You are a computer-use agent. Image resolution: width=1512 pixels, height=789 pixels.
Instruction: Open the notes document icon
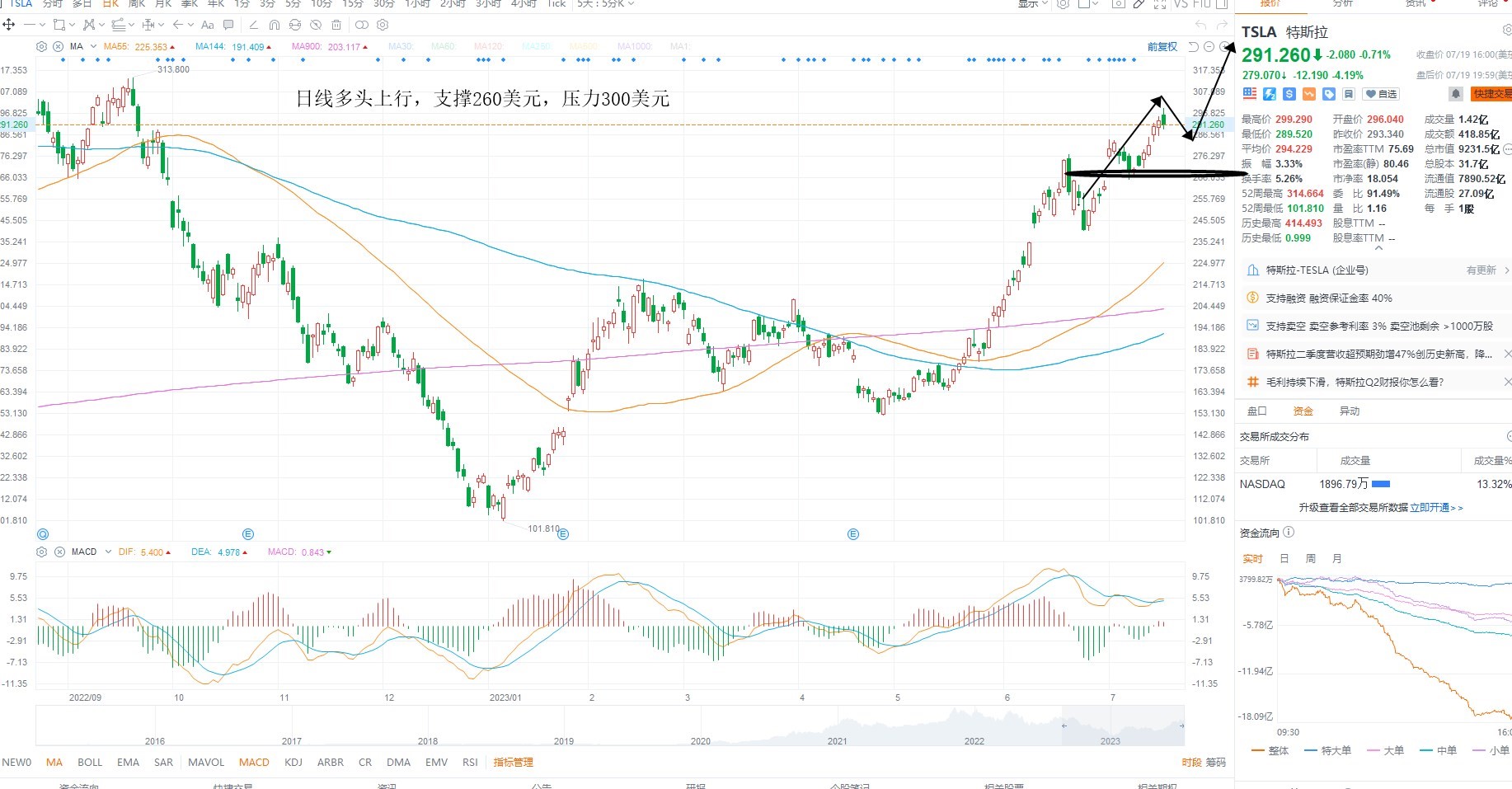1349,94
